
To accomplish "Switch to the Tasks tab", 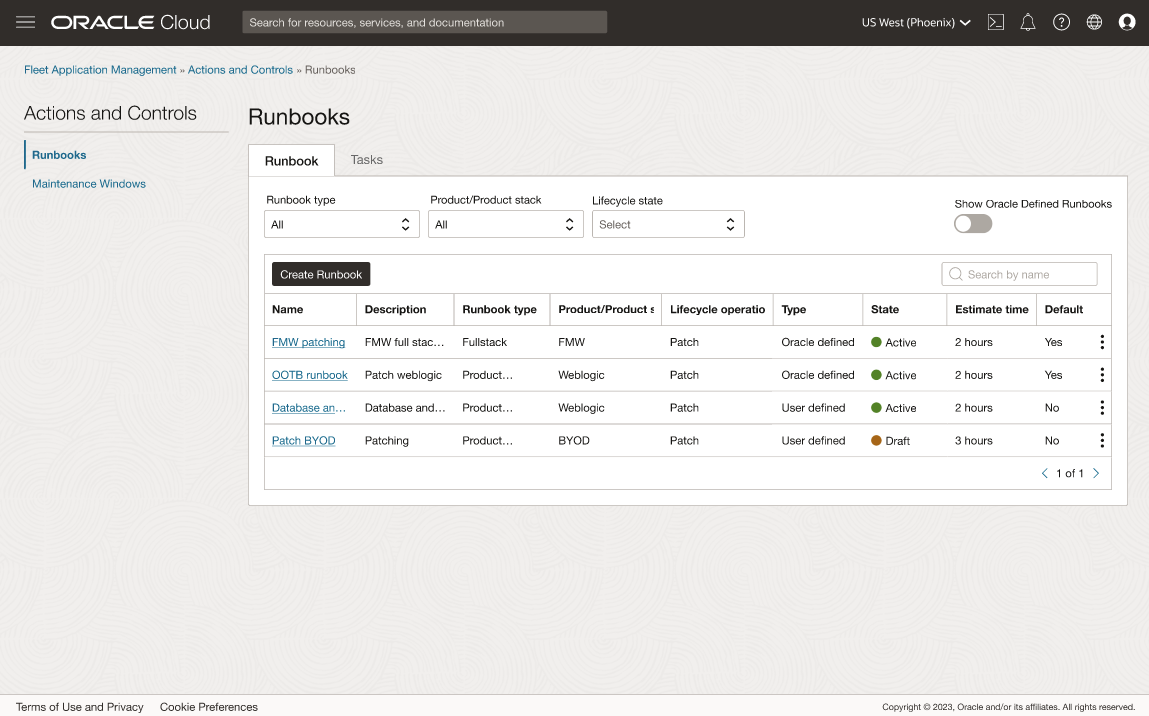I will click(366, 160).
